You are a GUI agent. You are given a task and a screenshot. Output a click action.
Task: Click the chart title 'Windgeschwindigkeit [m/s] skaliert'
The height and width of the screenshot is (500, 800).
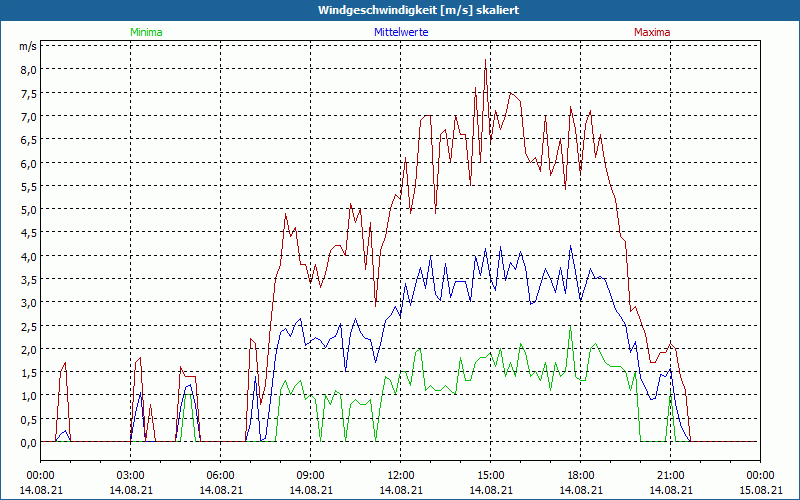coord(418,10)
